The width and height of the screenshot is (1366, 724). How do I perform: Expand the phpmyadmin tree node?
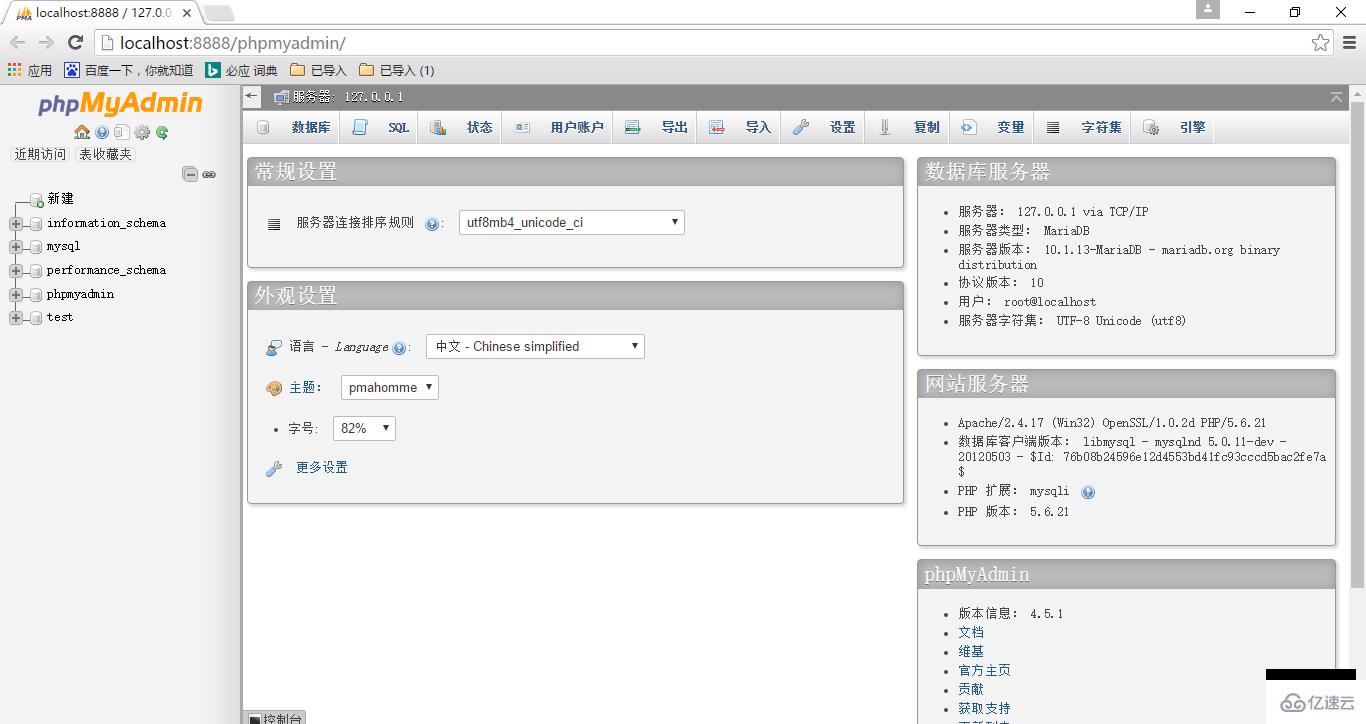[15, 295]
